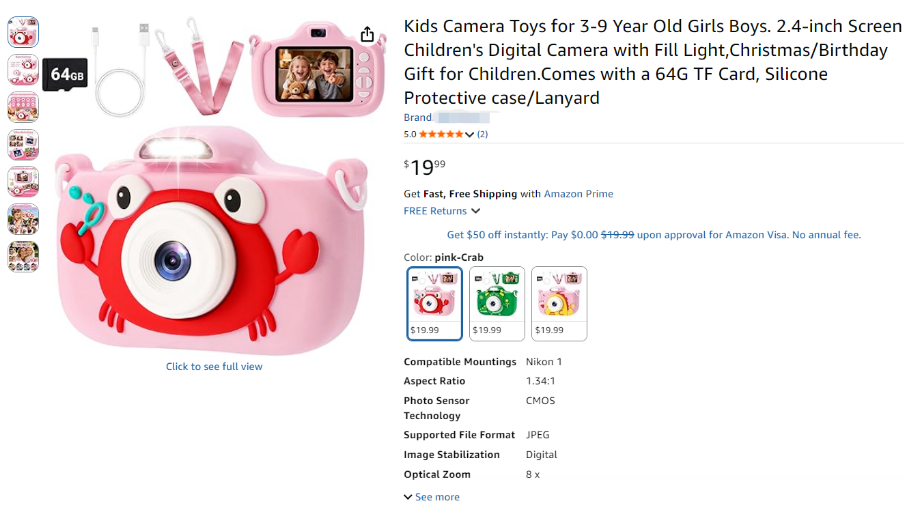Choose the green camera color option

pos(497,303)
